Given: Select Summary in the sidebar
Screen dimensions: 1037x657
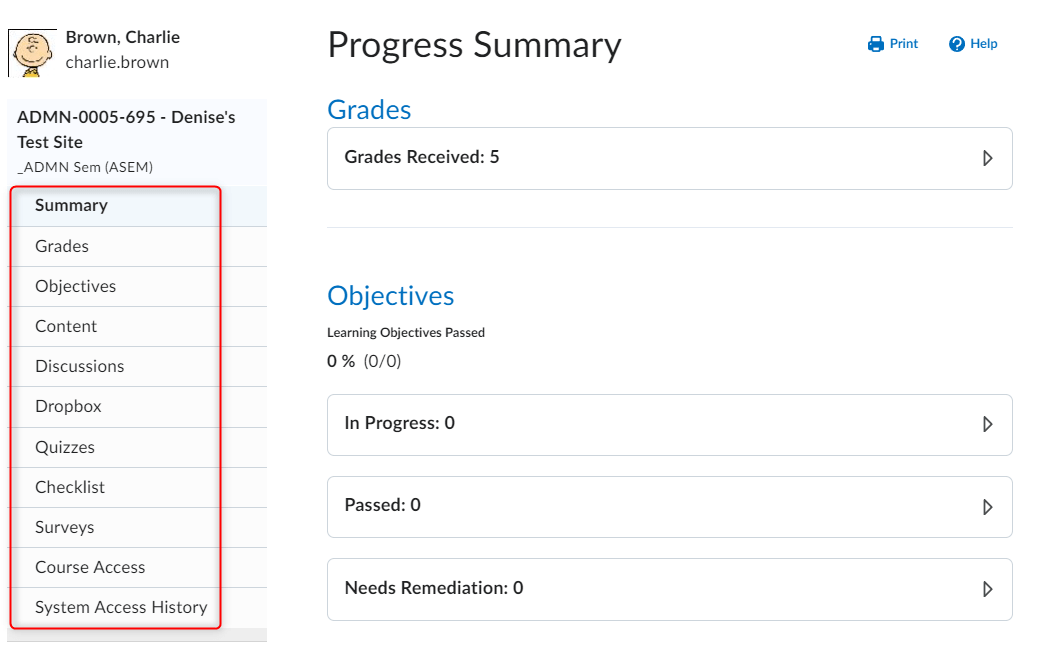Looking at the screenshot, I should (71, 206).
